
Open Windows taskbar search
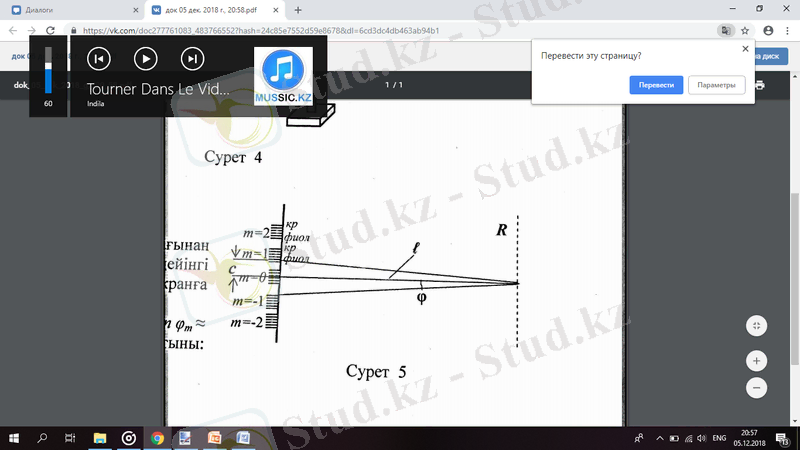(42, 438)
